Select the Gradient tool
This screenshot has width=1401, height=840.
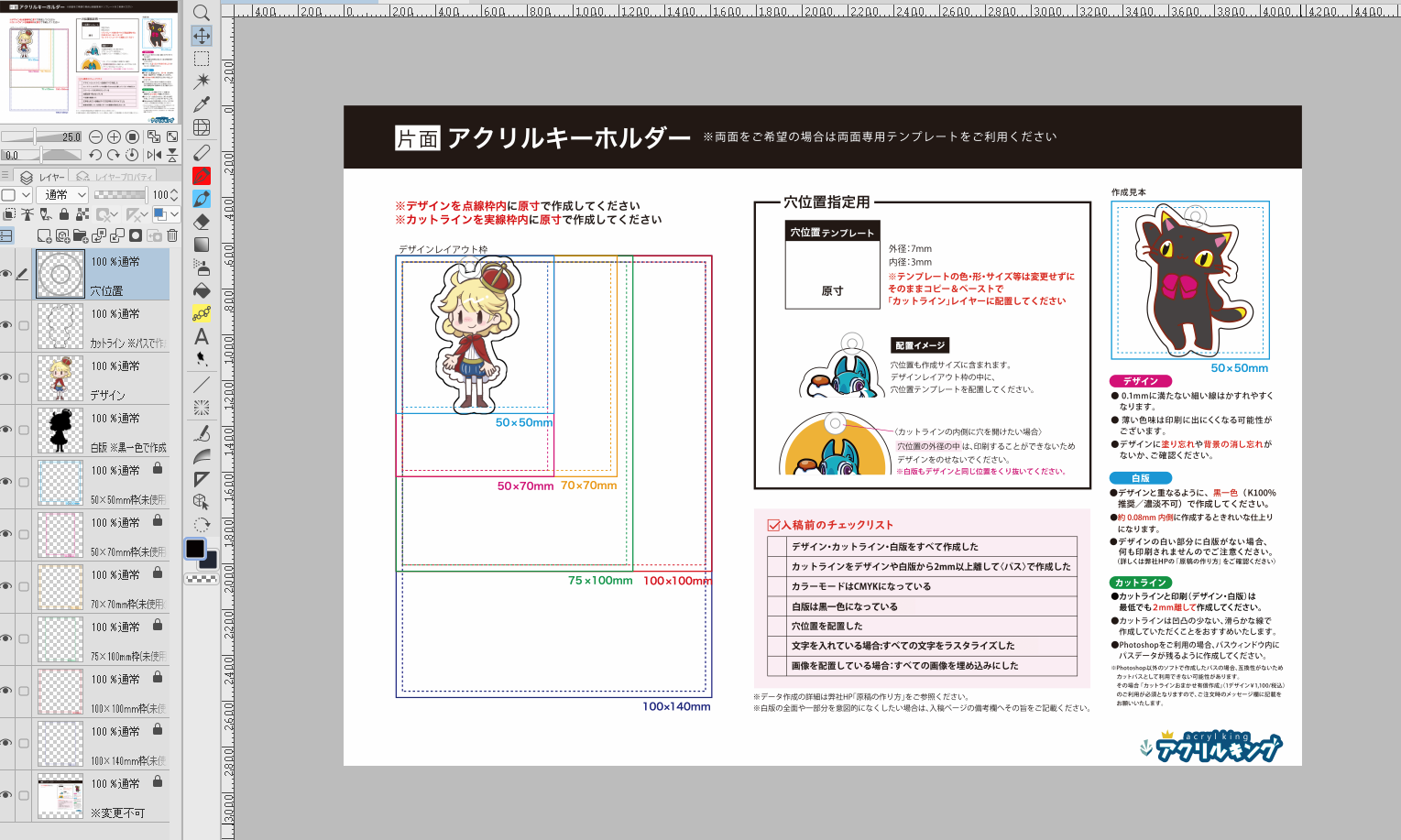202,245
